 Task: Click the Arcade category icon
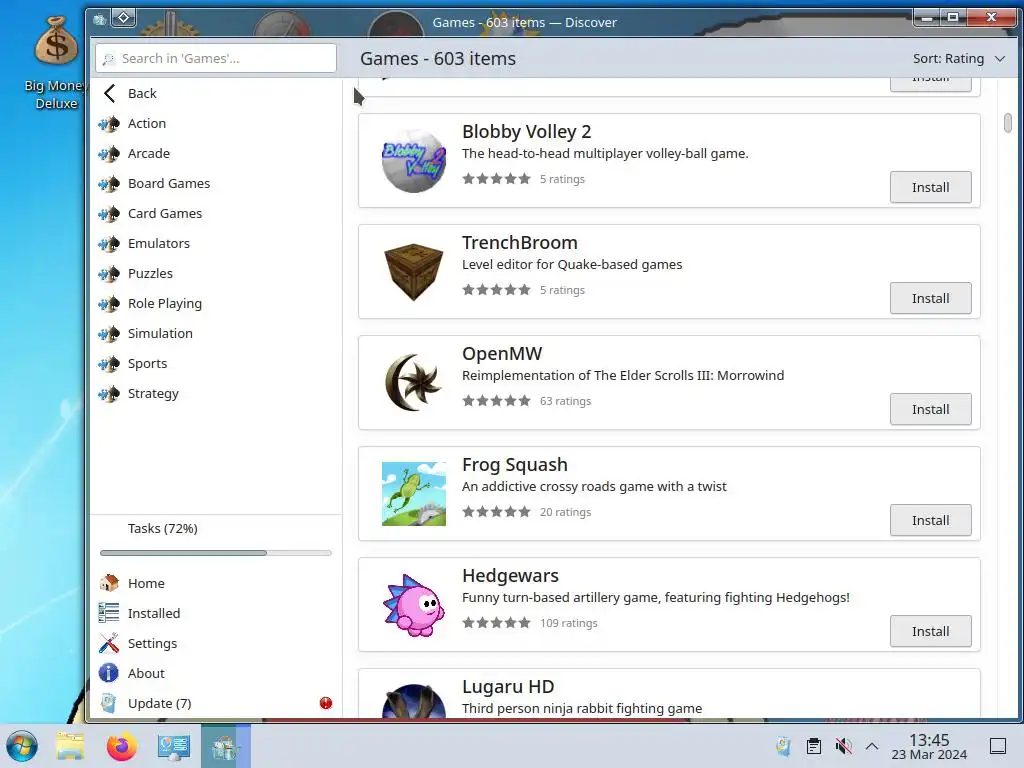(109, 153)
